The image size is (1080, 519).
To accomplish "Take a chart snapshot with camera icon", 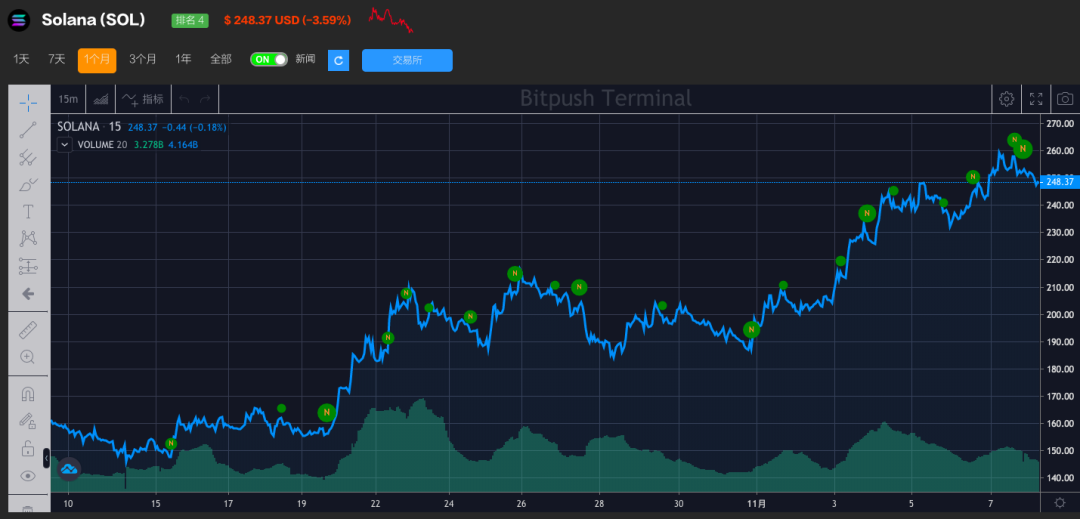I will [x=1065, y=99].
